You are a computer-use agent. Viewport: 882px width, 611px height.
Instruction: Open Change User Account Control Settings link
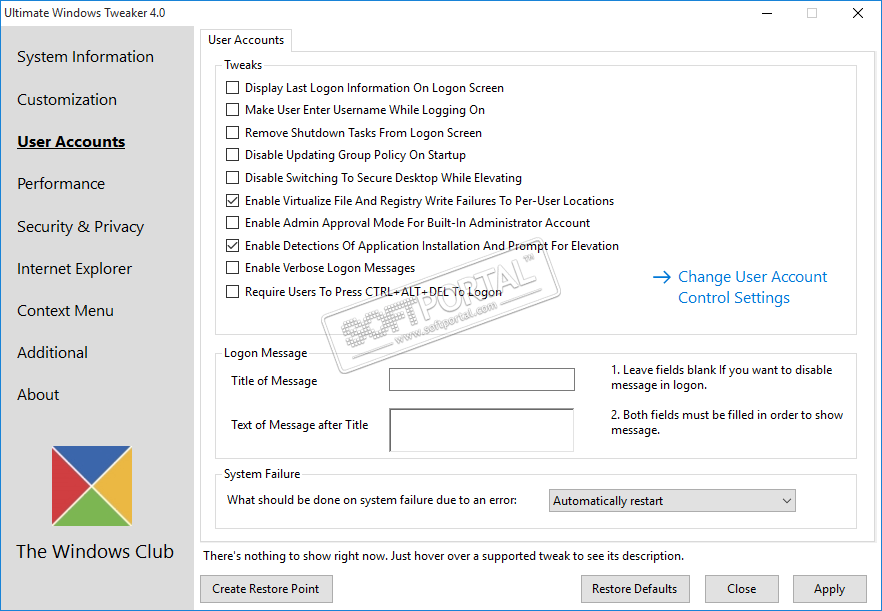click(752, 287)
